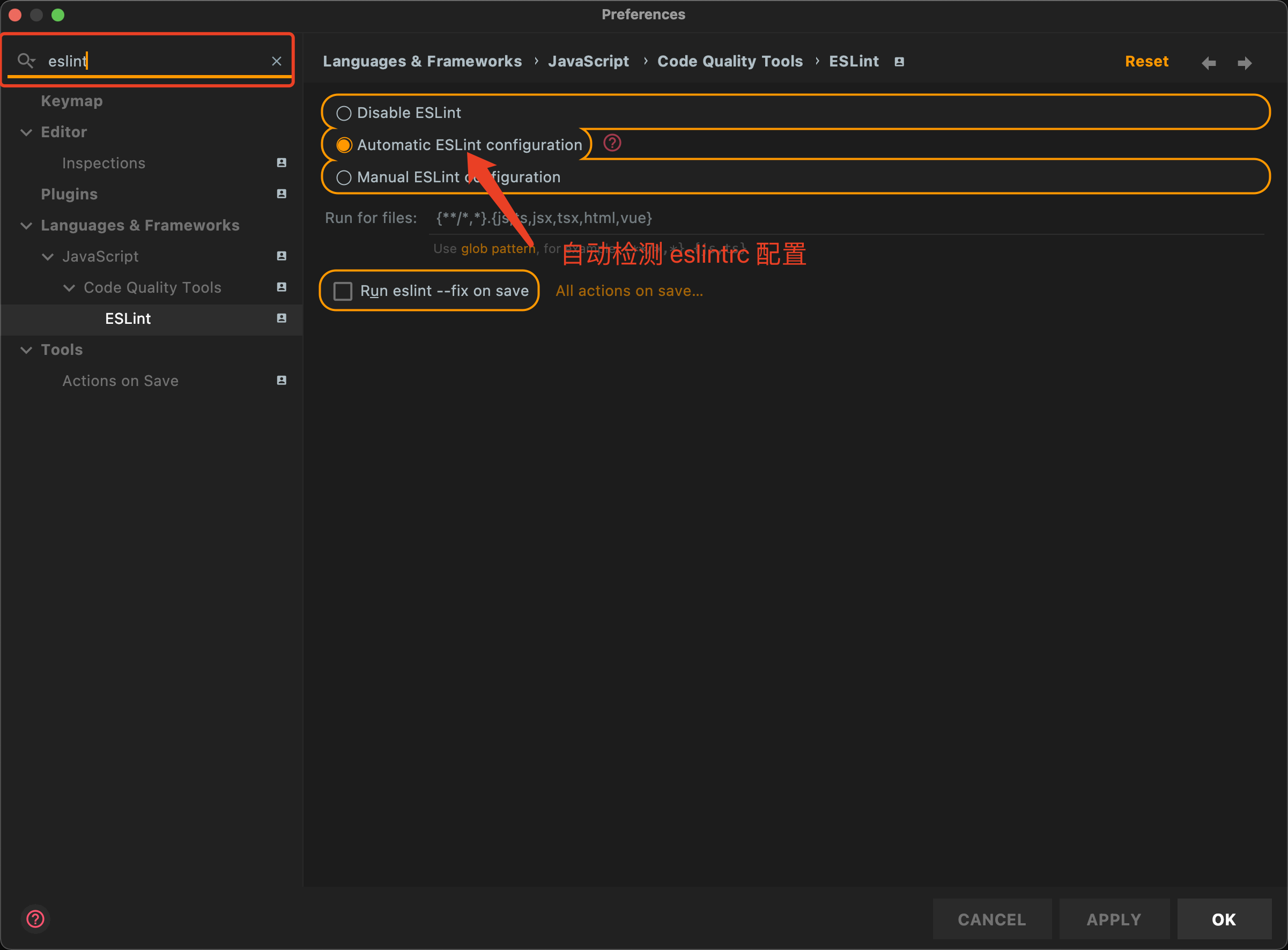The width and height of the screenshot is (1288, 950).
Task: Enable Run eslint --fix on save
Action: [431, 291]
